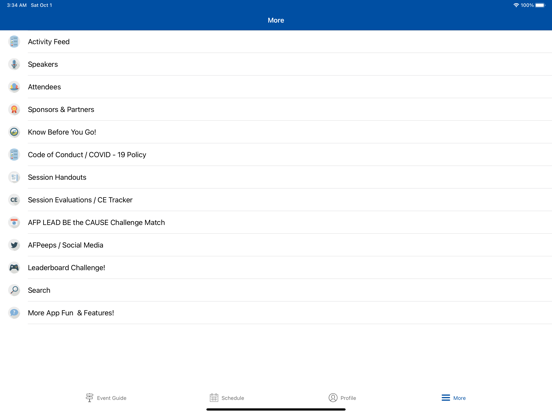
Task: Tap the Sponsors & Partners ribbon icon
Action: 14,109
